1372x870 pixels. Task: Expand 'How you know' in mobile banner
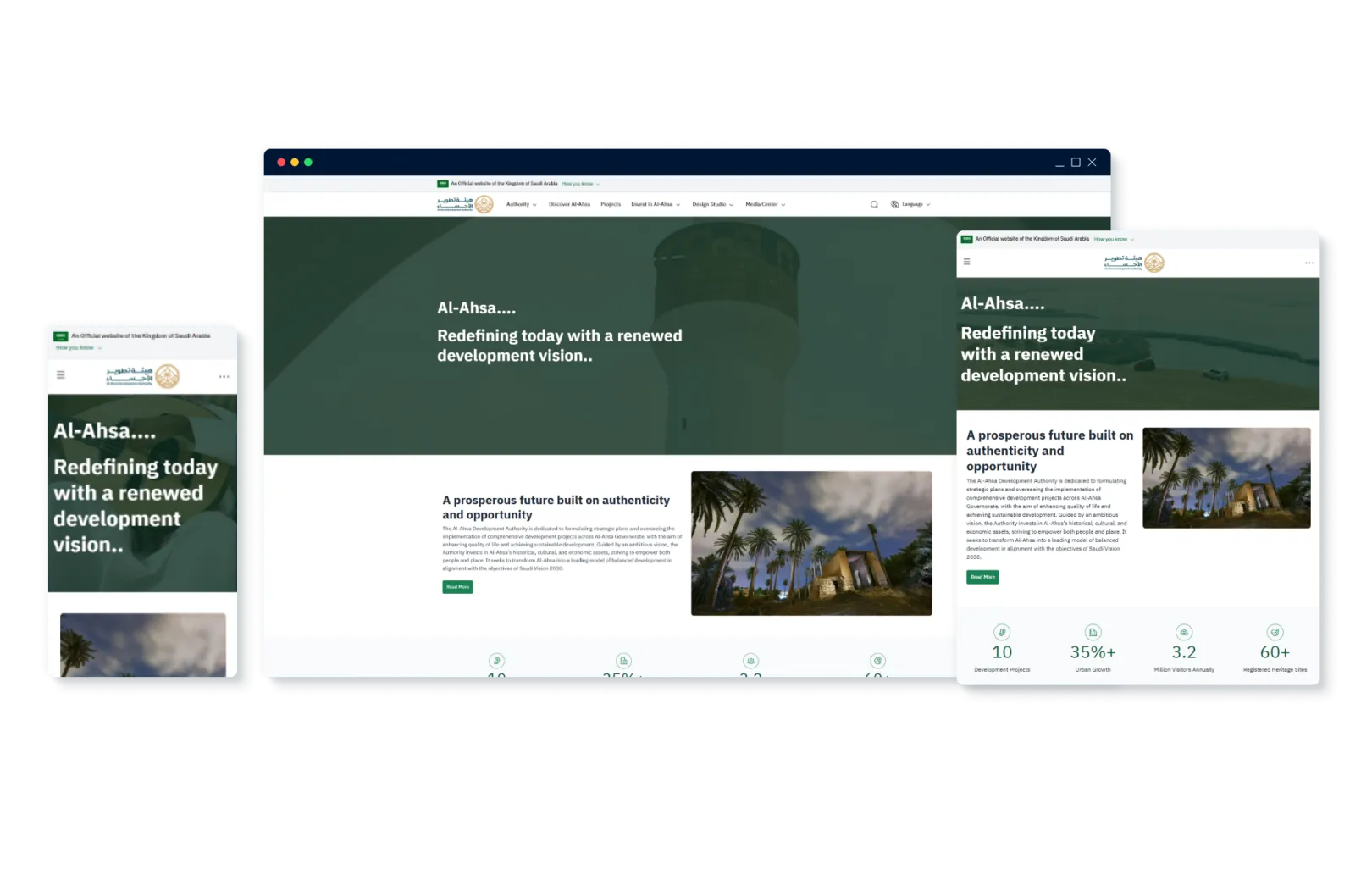(79, 347)
